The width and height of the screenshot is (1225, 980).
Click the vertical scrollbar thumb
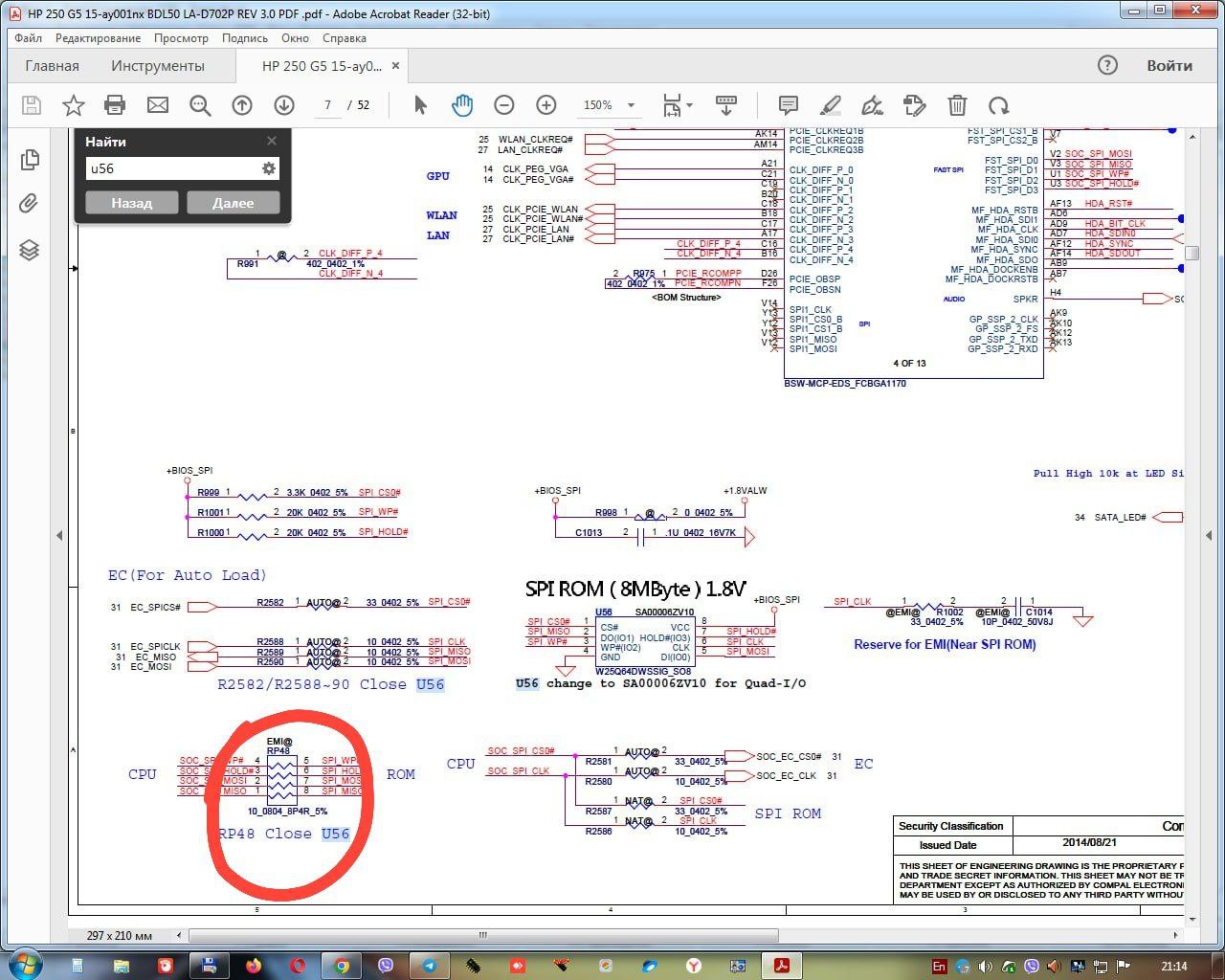(x=1192, y=253)
